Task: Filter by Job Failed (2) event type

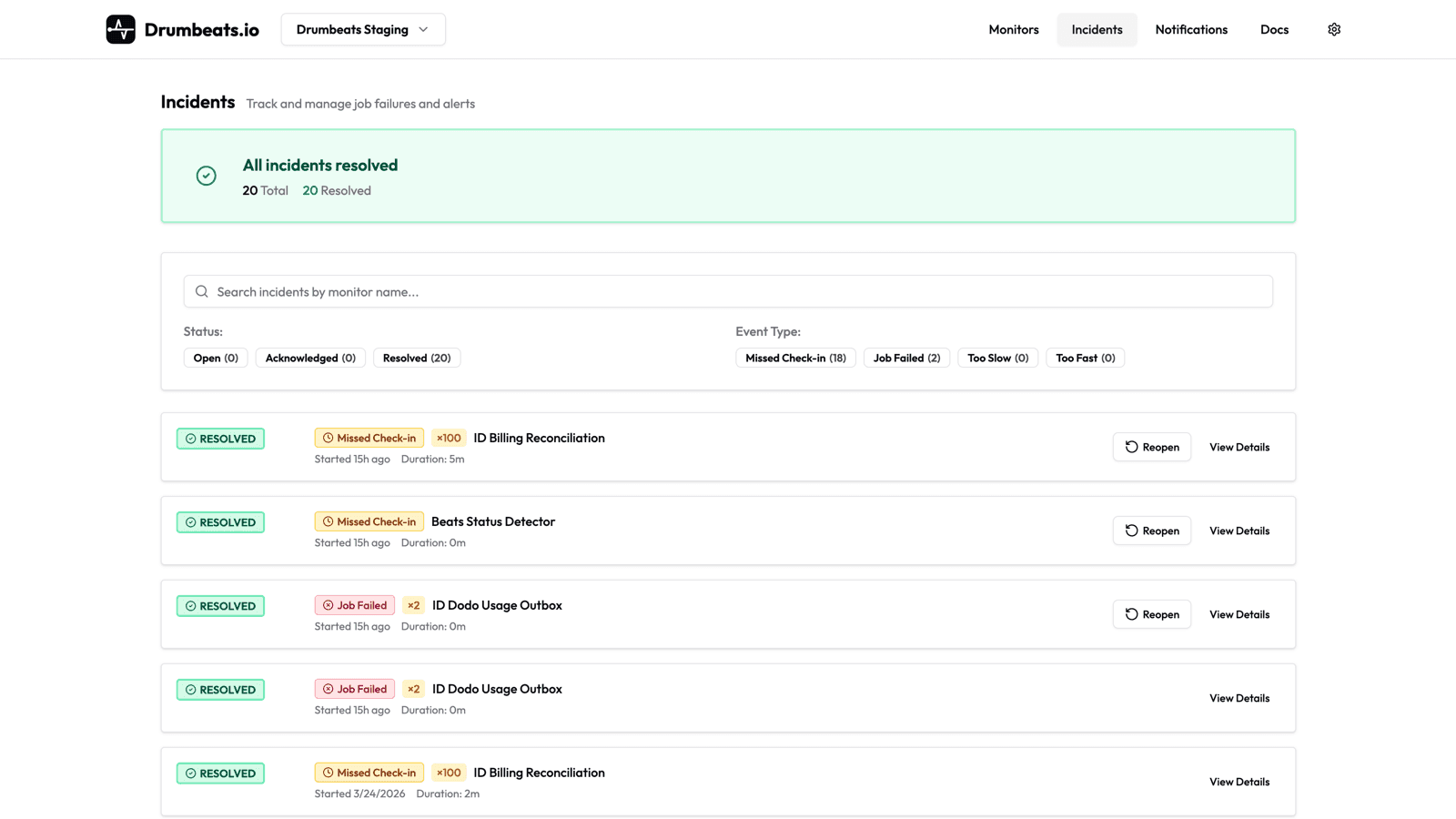Action: (906, 358)
